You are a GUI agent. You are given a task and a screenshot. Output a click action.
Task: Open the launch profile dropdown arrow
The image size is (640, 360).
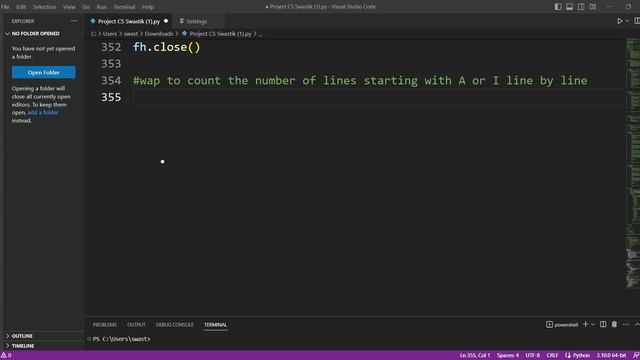[x=593, y=324]
